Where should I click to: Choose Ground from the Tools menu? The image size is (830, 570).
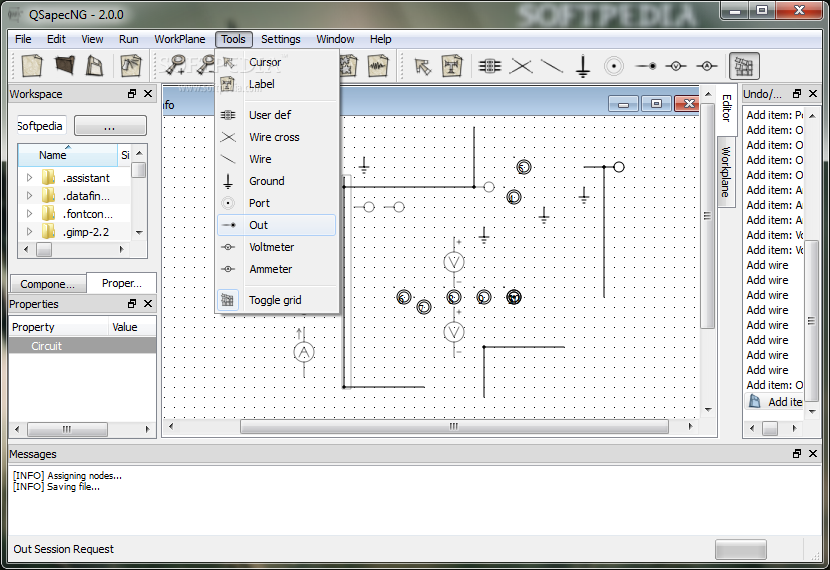point(276,181)
